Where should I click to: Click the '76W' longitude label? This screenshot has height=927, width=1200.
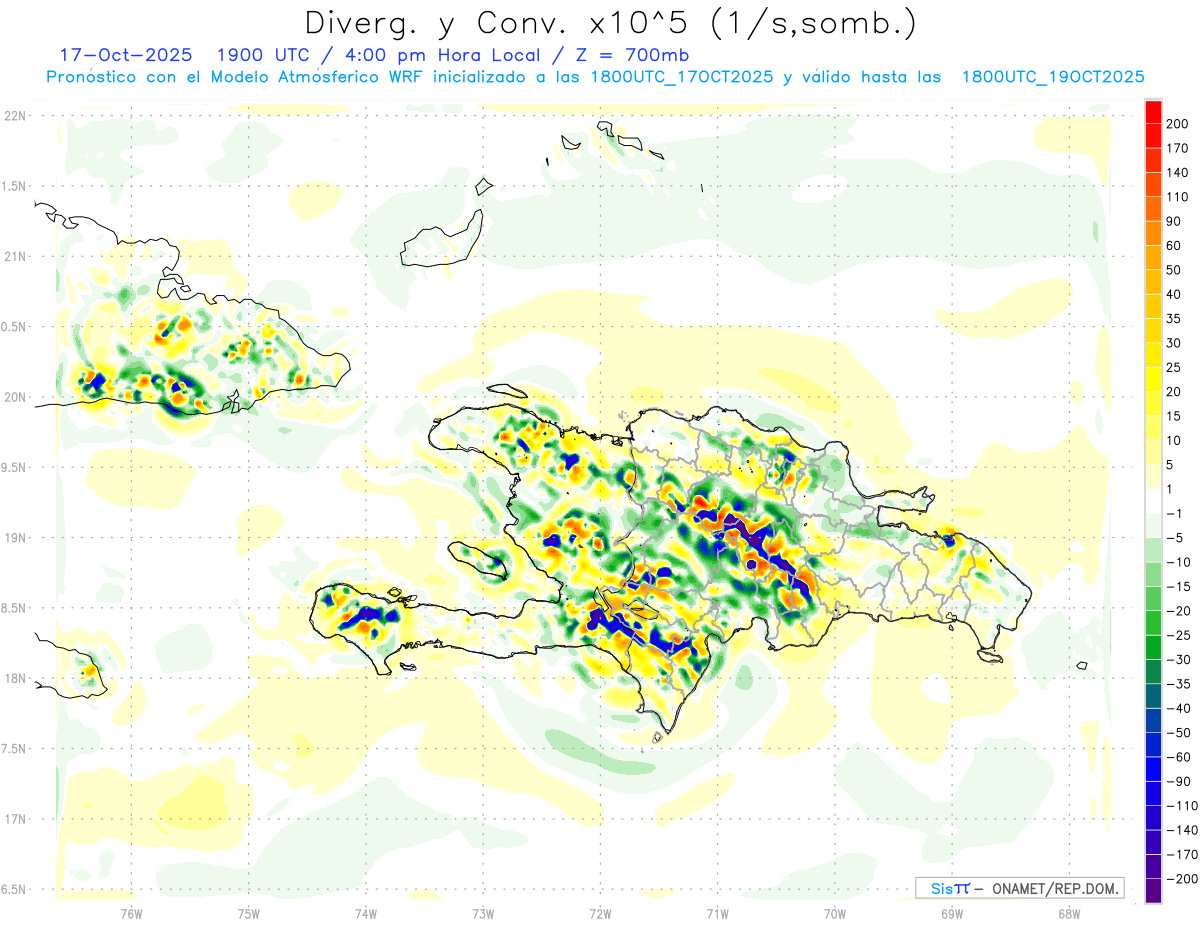coord(131,914)
